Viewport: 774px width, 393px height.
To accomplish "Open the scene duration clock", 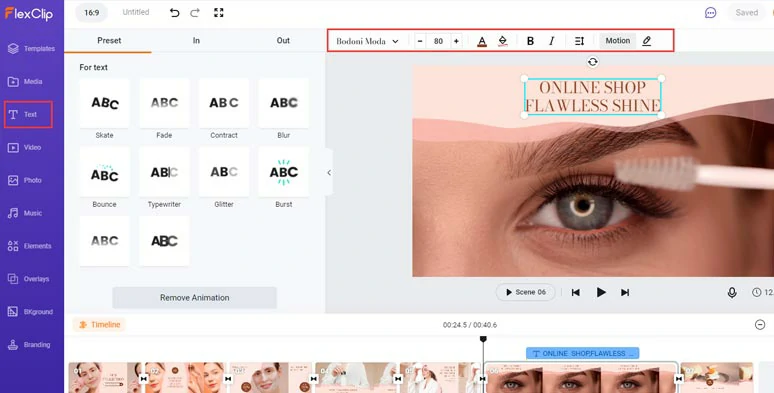I will 757,292.
